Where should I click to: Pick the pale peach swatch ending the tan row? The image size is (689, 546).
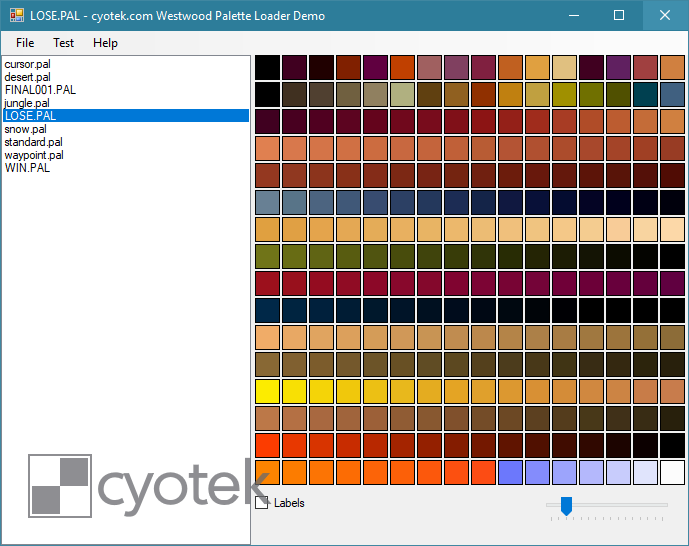point(672,229)
